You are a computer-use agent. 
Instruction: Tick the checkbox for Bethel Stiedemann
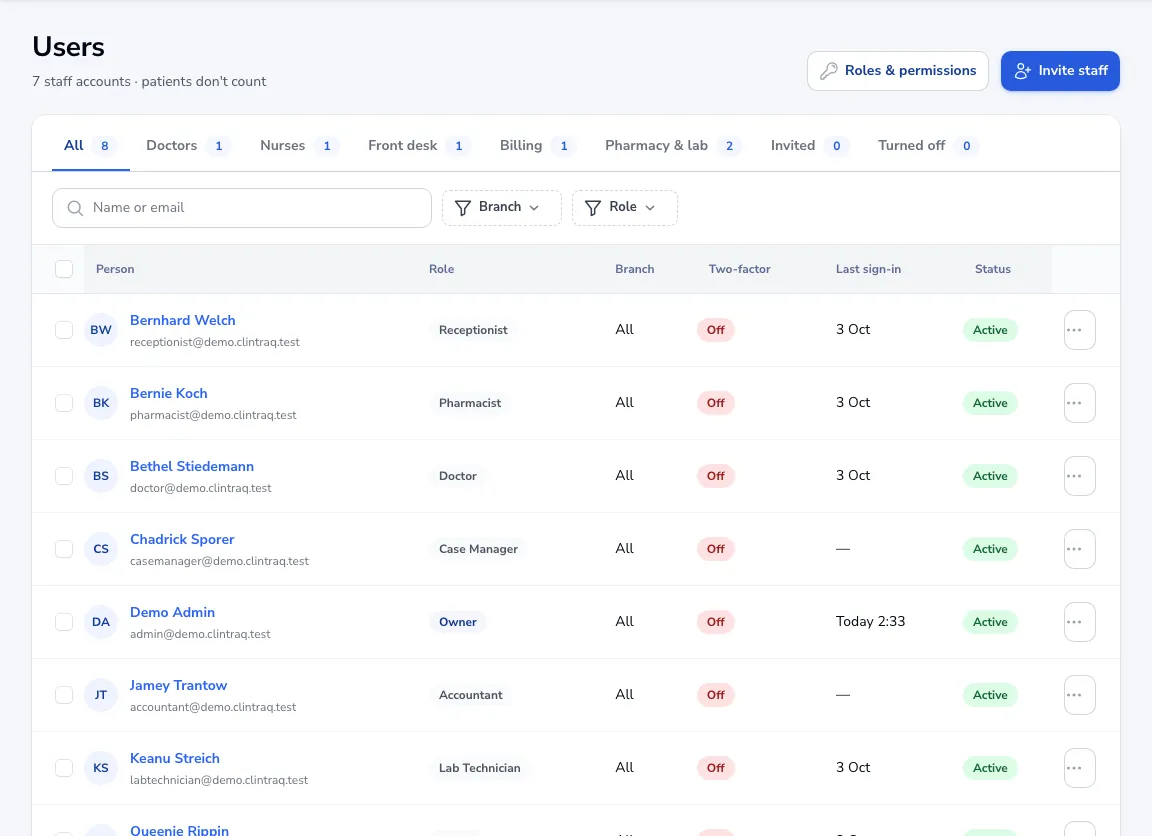pos(64,476)
